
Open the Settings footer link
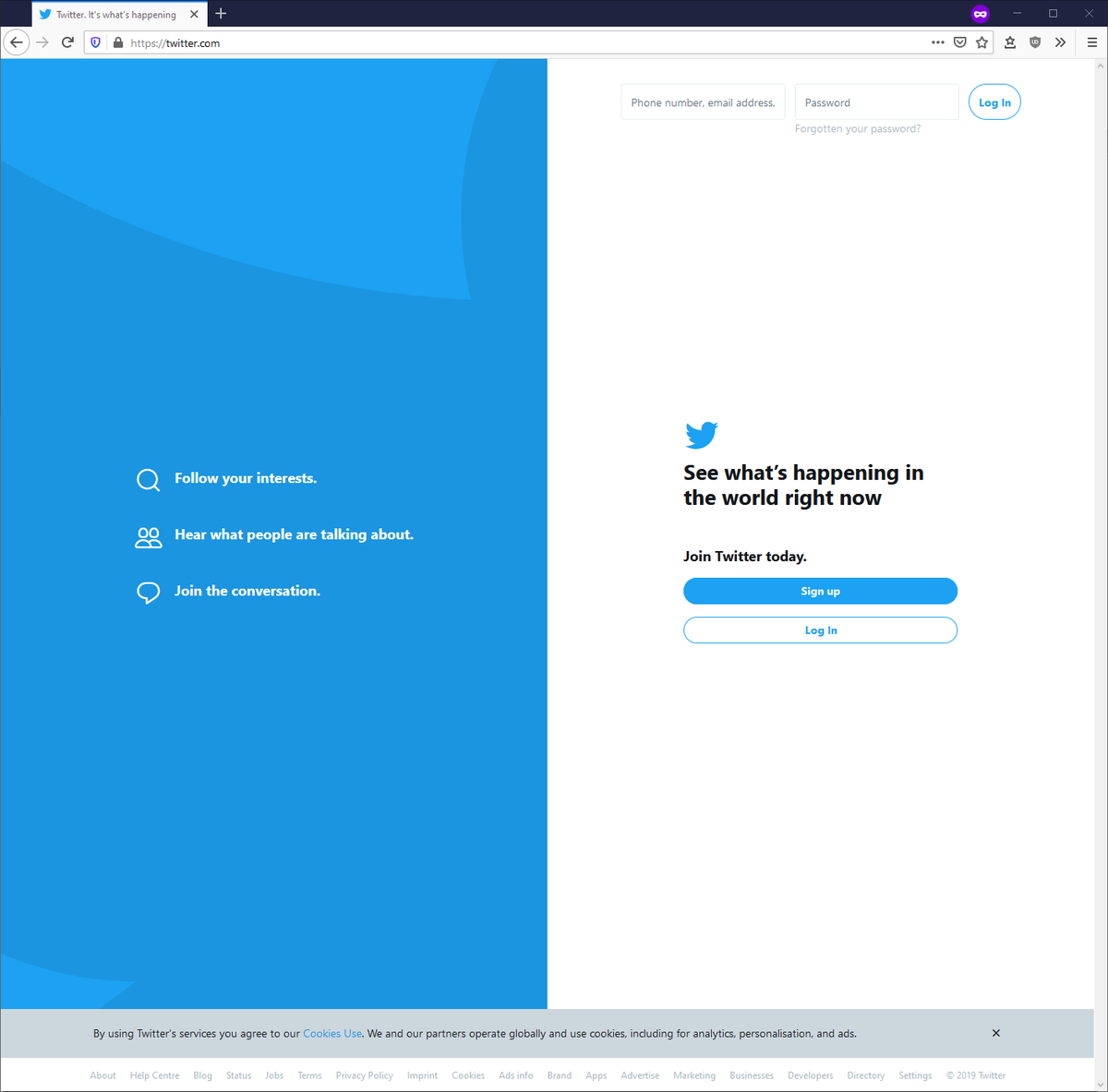point(915,1075)
